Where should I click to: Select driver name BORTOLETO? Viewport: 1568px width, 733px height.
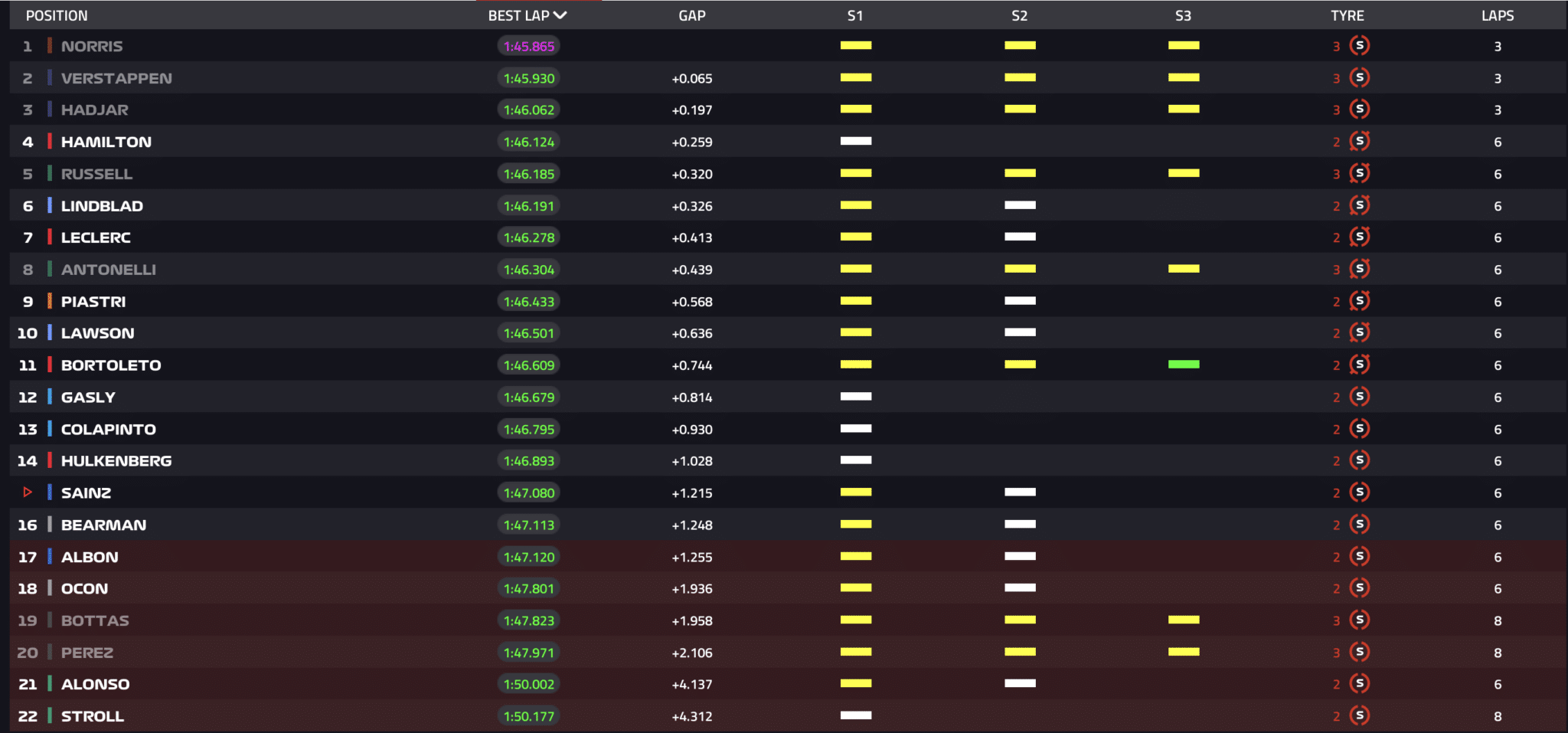coord(111,365)
